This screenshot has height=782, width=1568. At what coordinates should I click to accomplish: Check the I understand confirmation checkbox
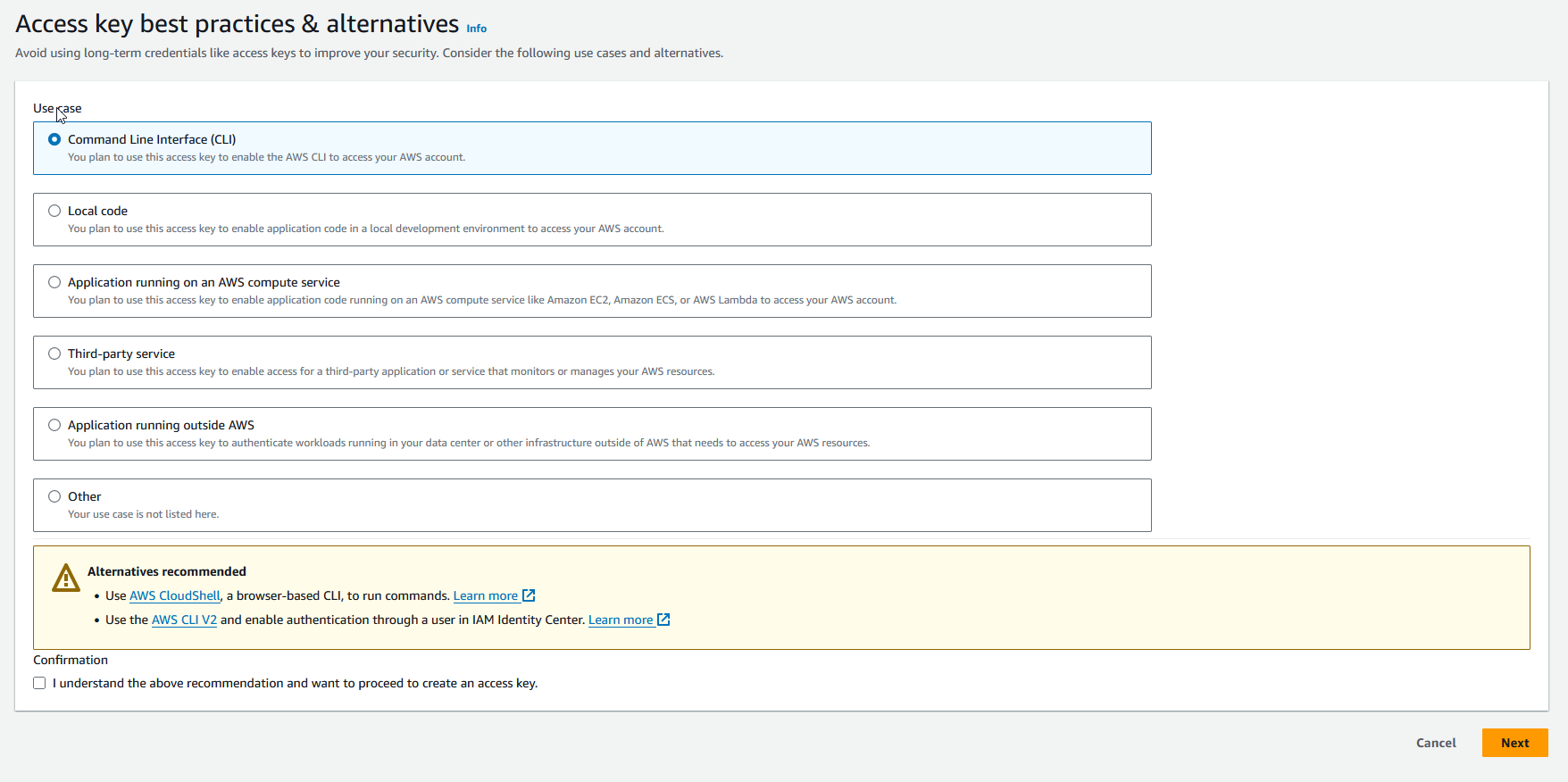pos(39,683)
